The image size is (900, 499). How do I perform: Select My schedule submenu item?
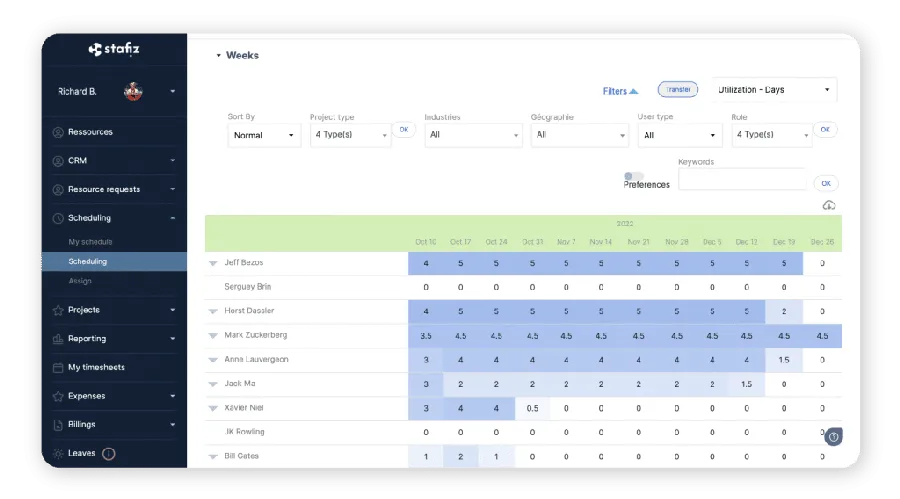pyautogui.click(x=90, y=242)
